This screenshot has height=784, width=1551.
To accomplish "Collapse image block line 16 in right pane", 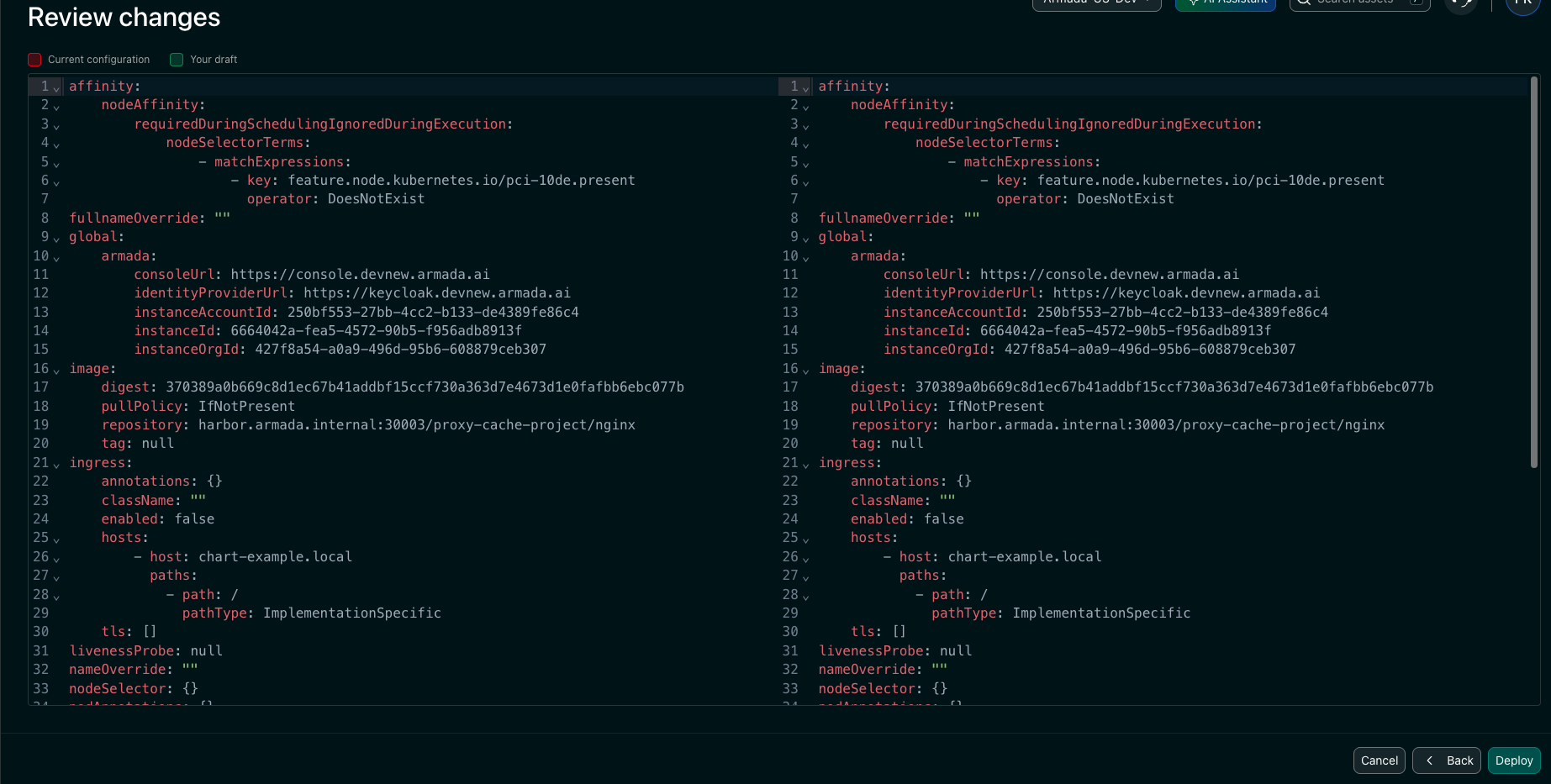I will coord(805,370).
